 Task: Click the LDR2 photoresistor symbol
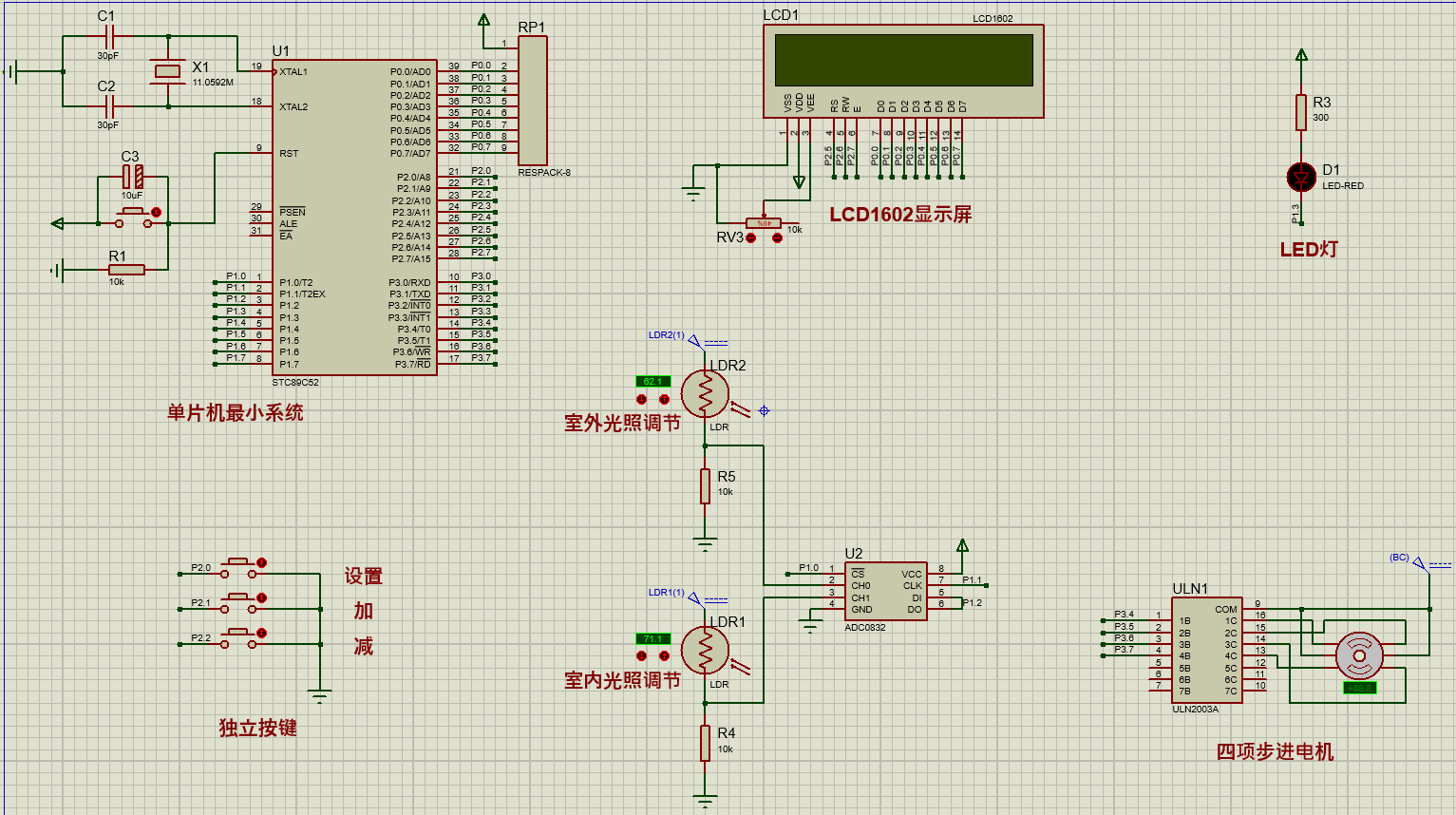[x=705, y=393]
